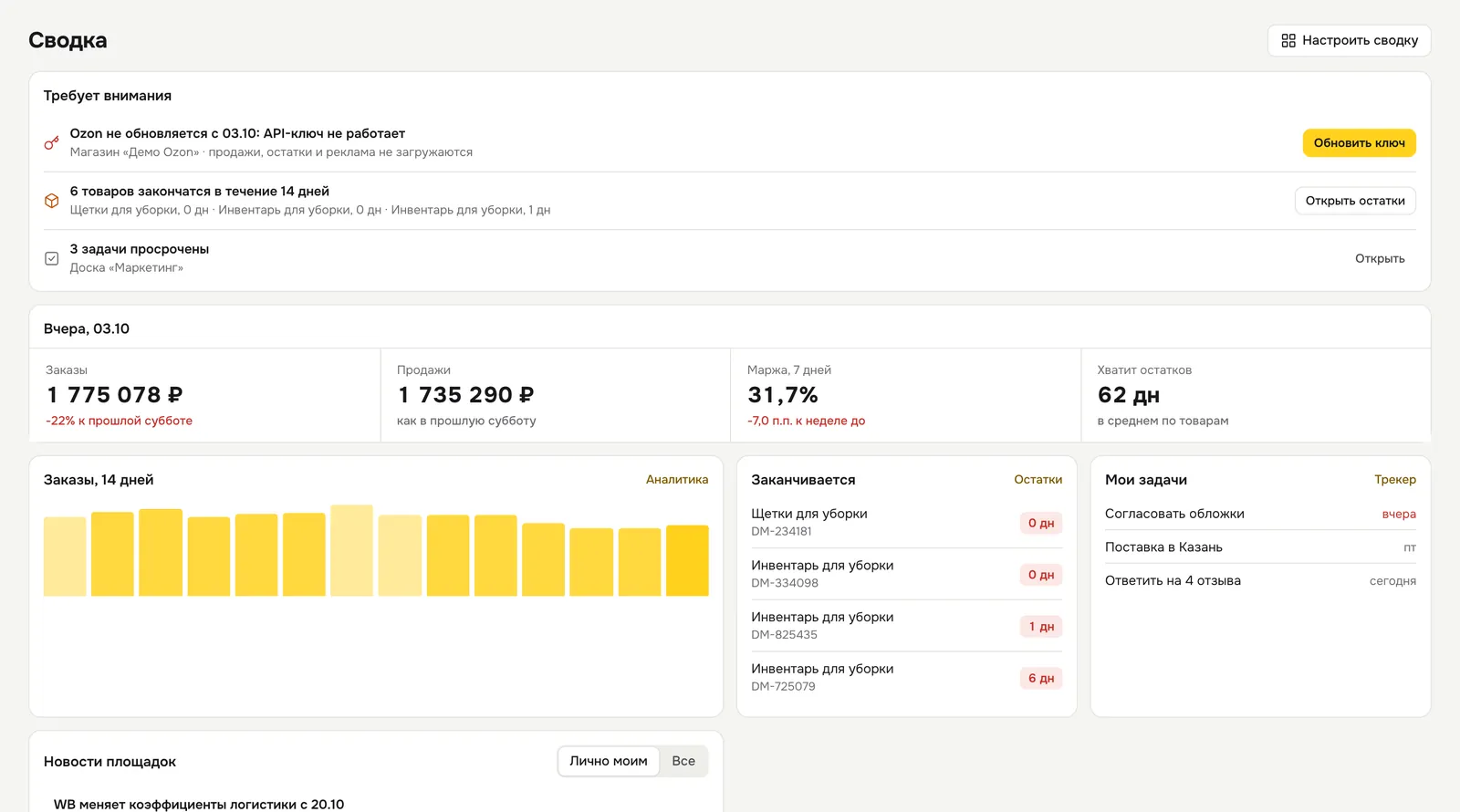Open task Поставка в Казань
This screenshot has height=812, width=1460.
1260,547
